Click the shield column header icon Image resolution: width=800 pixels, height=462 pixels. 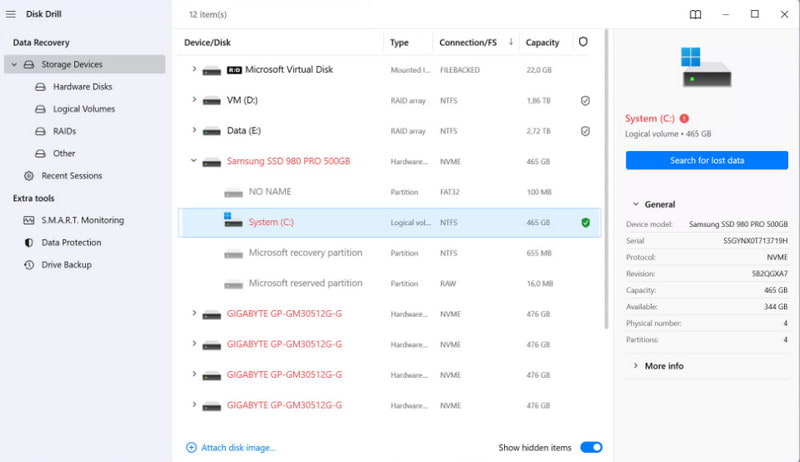583,42
